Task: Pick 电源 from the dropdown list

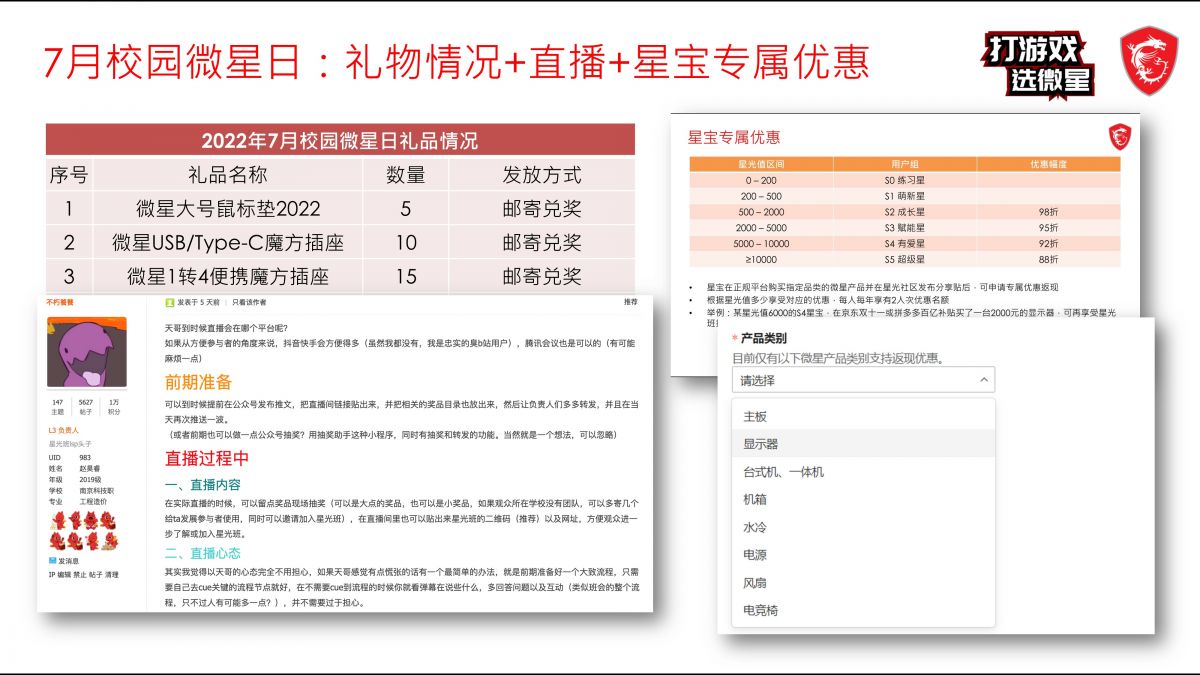Action: click(x=863, y=555)
